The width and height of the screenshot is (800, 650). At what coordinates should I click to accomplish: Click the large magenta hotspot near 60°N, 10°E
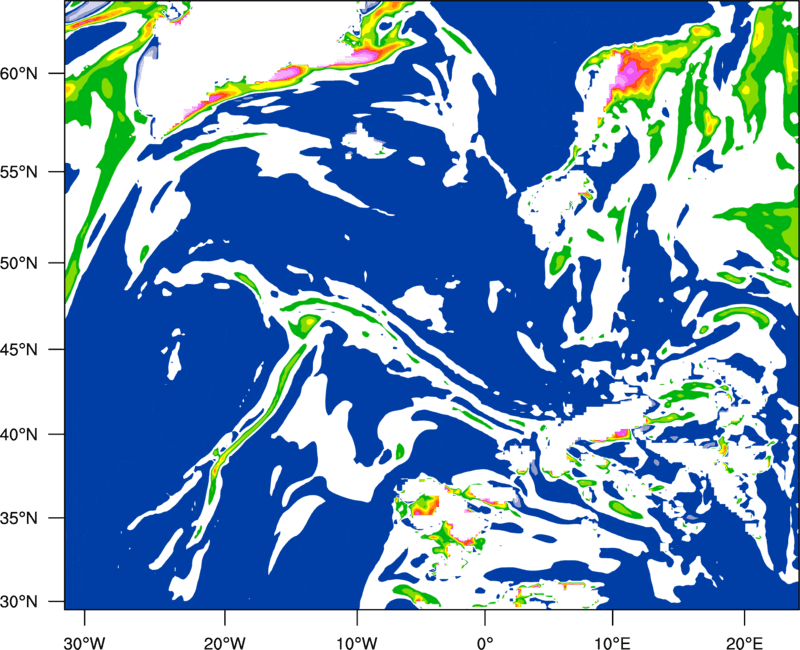(x=632, y=72)
